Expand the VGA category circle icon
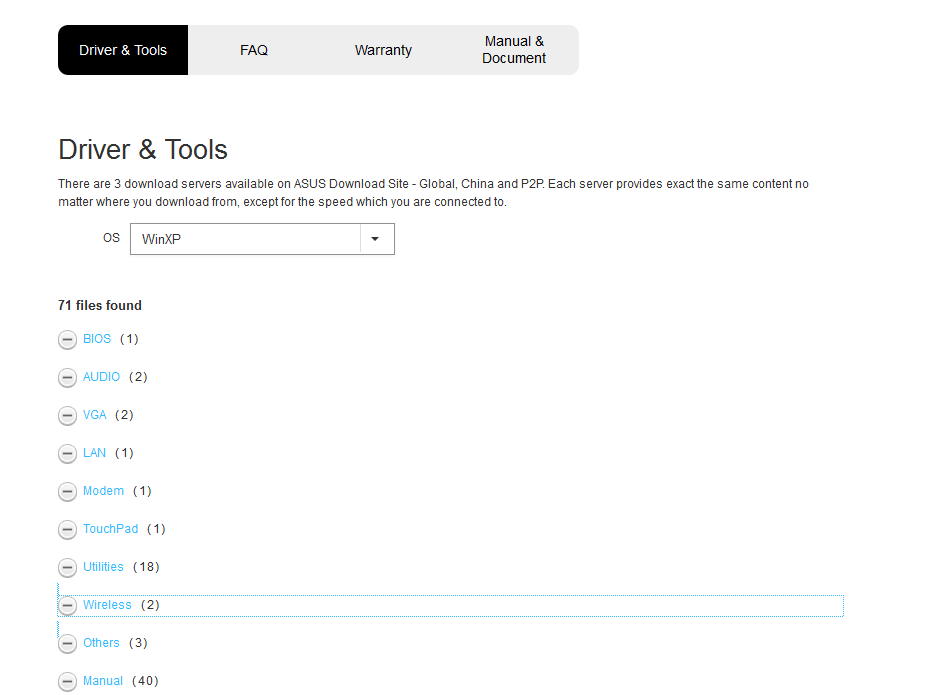This screenshot has height=695, width=939. pos(68,415)
